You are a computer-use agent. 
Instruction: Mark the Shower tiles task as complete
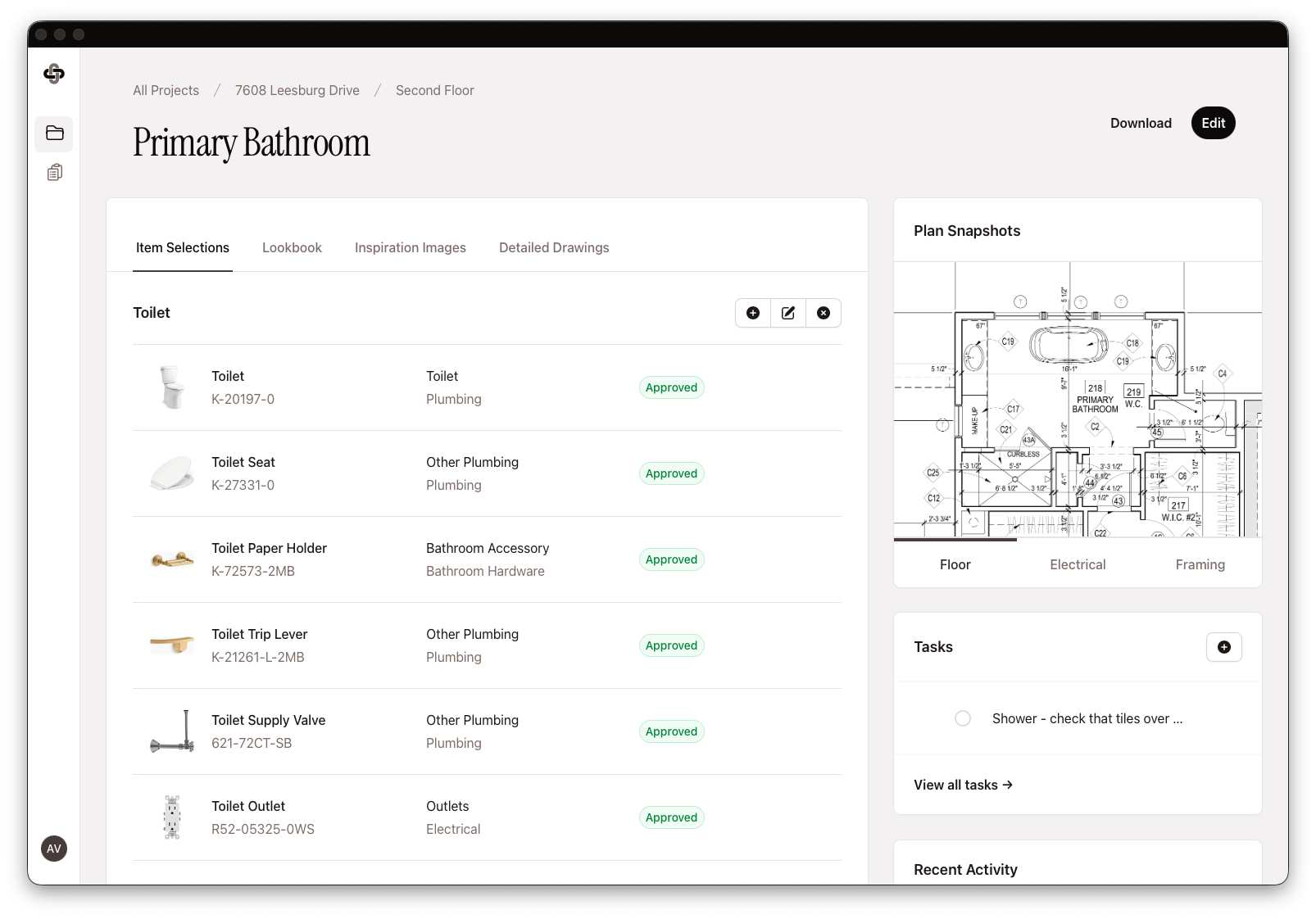coord(963,718)
